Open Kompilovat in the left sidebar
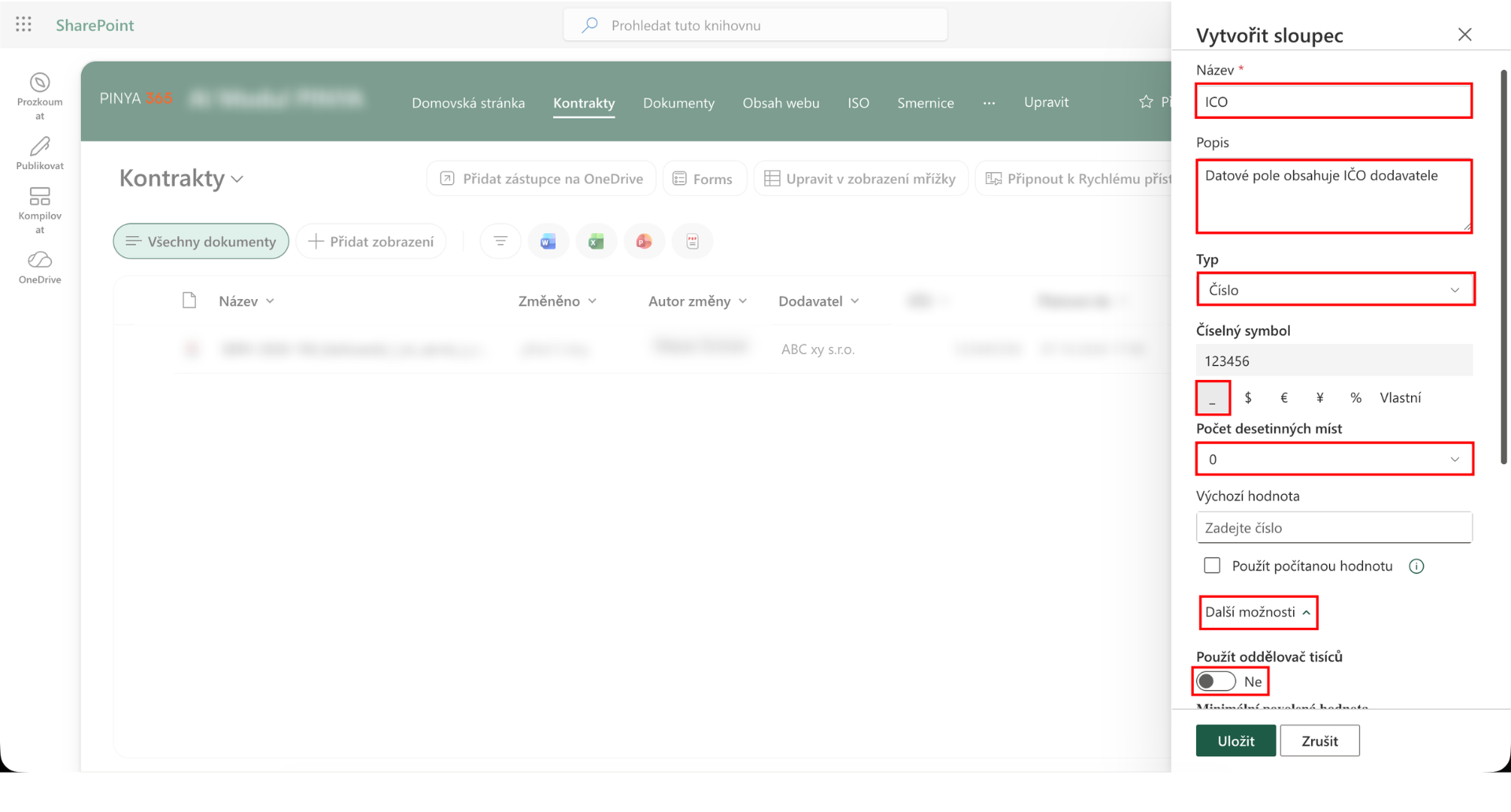1511x812 pixels. pyautogui.click(x=40, y=210)
